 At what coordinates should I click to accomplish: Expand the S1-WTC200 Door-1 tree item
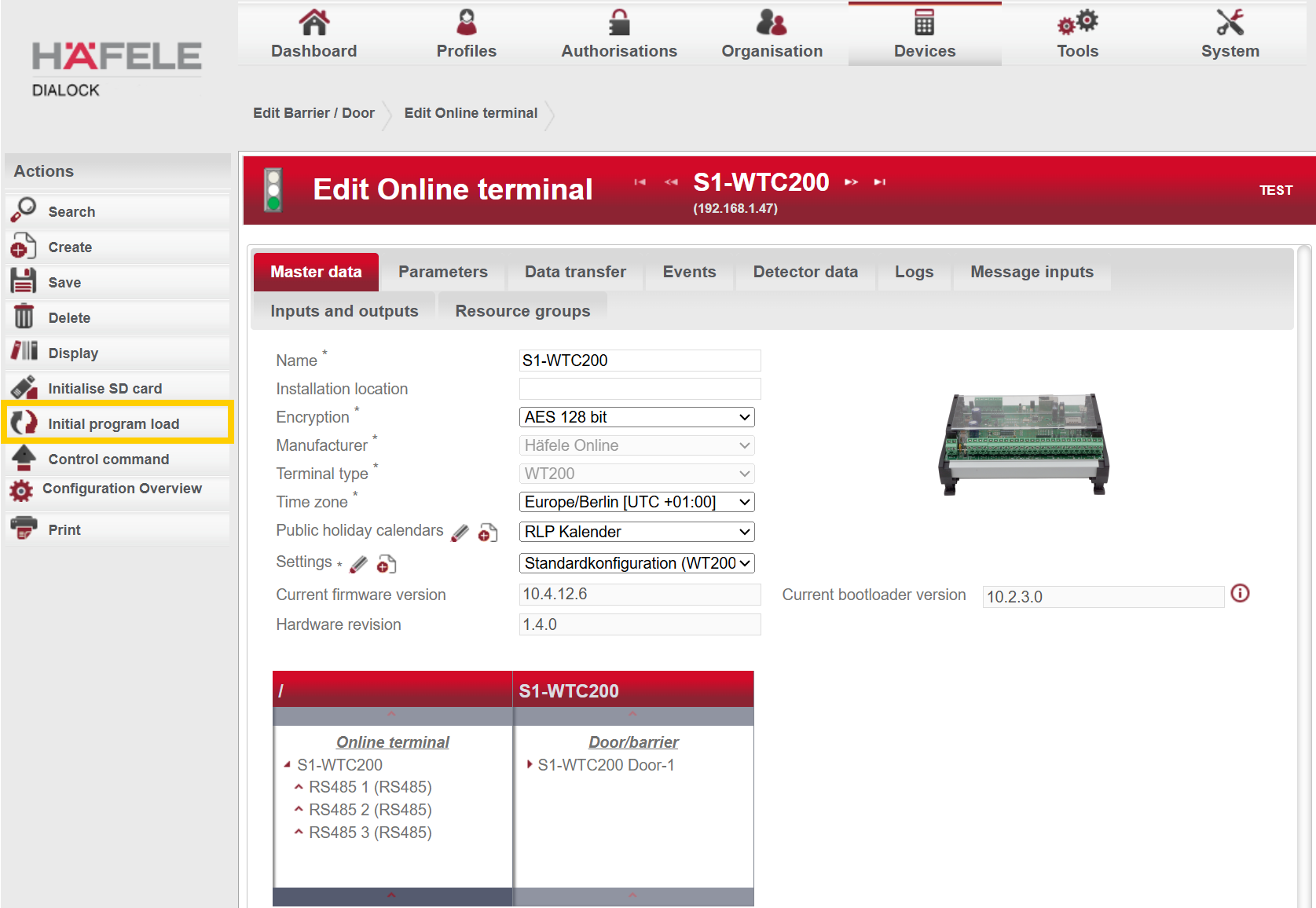pyautogui.click(x=530, y=764)
